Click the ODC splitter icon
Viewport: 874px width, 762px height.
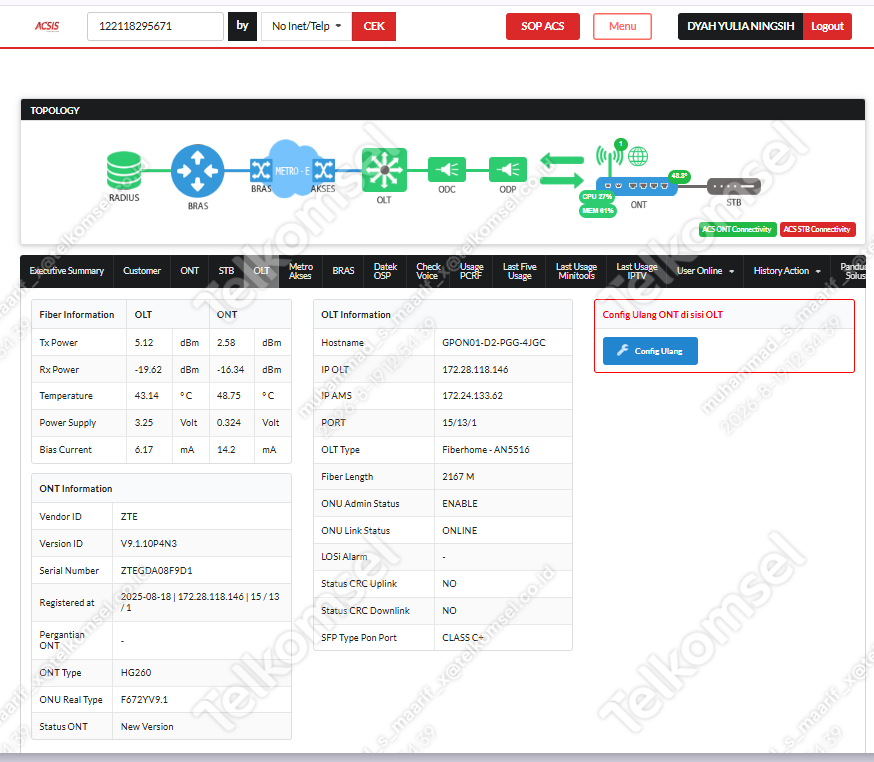446,169
